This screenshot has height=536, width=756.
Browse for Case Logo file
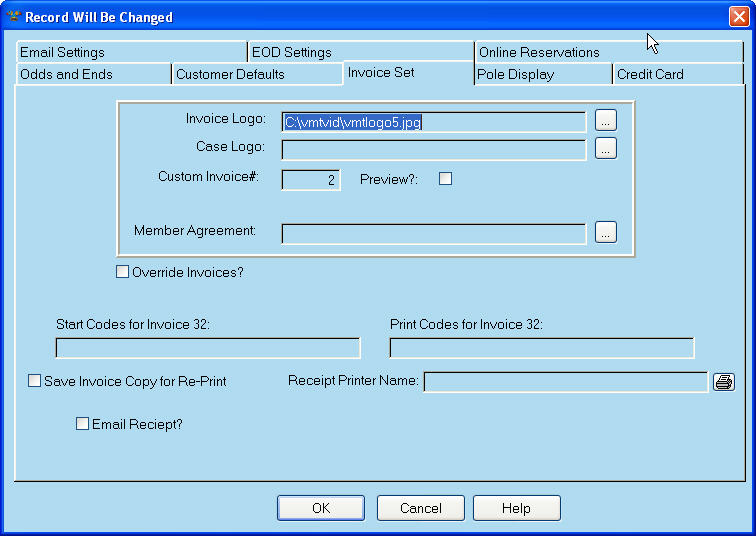pyautogui.click(x=606, y=149)
